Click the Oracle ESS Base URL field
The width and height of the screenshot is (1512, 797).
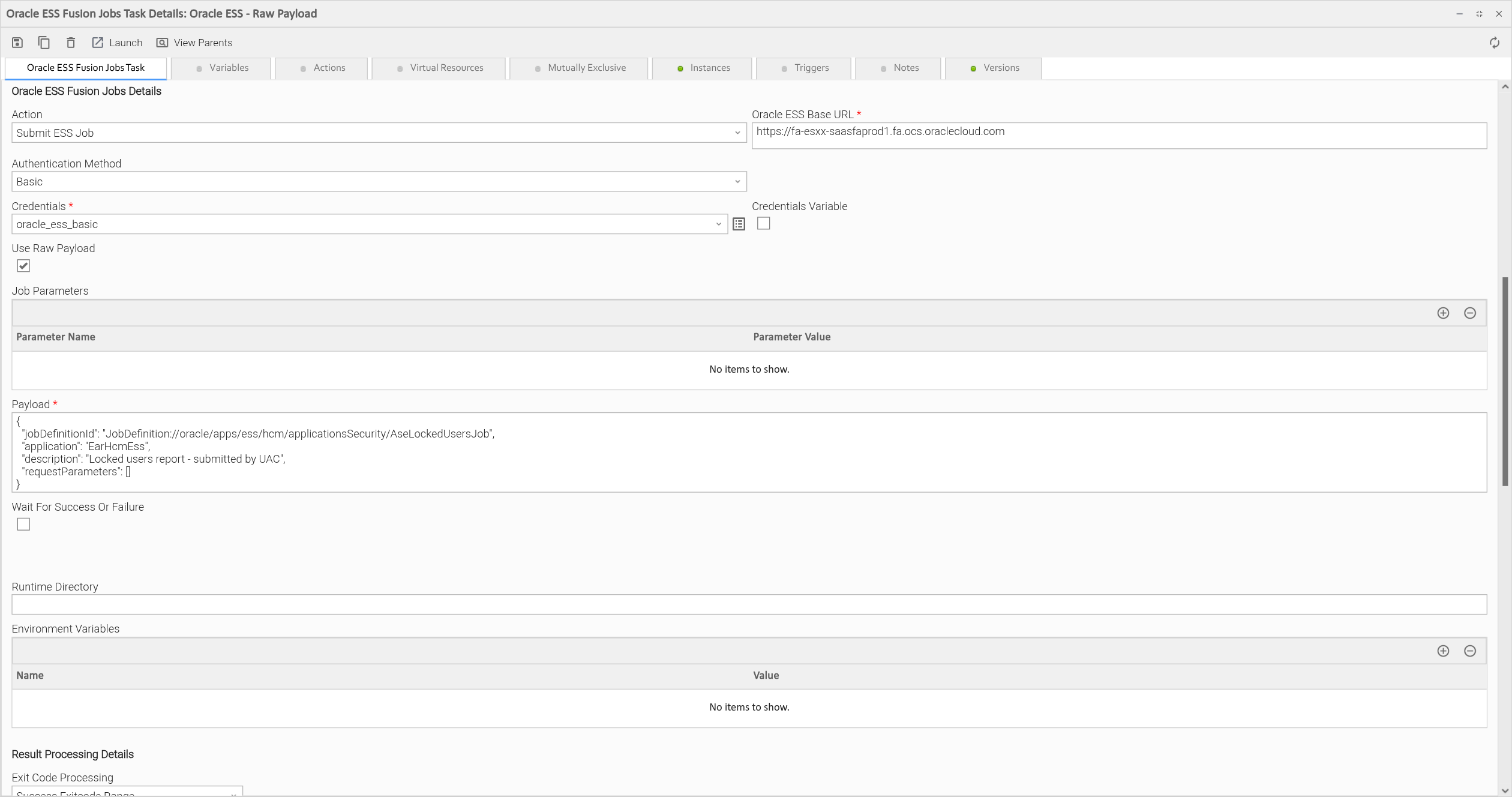[x=1119, y=136]
